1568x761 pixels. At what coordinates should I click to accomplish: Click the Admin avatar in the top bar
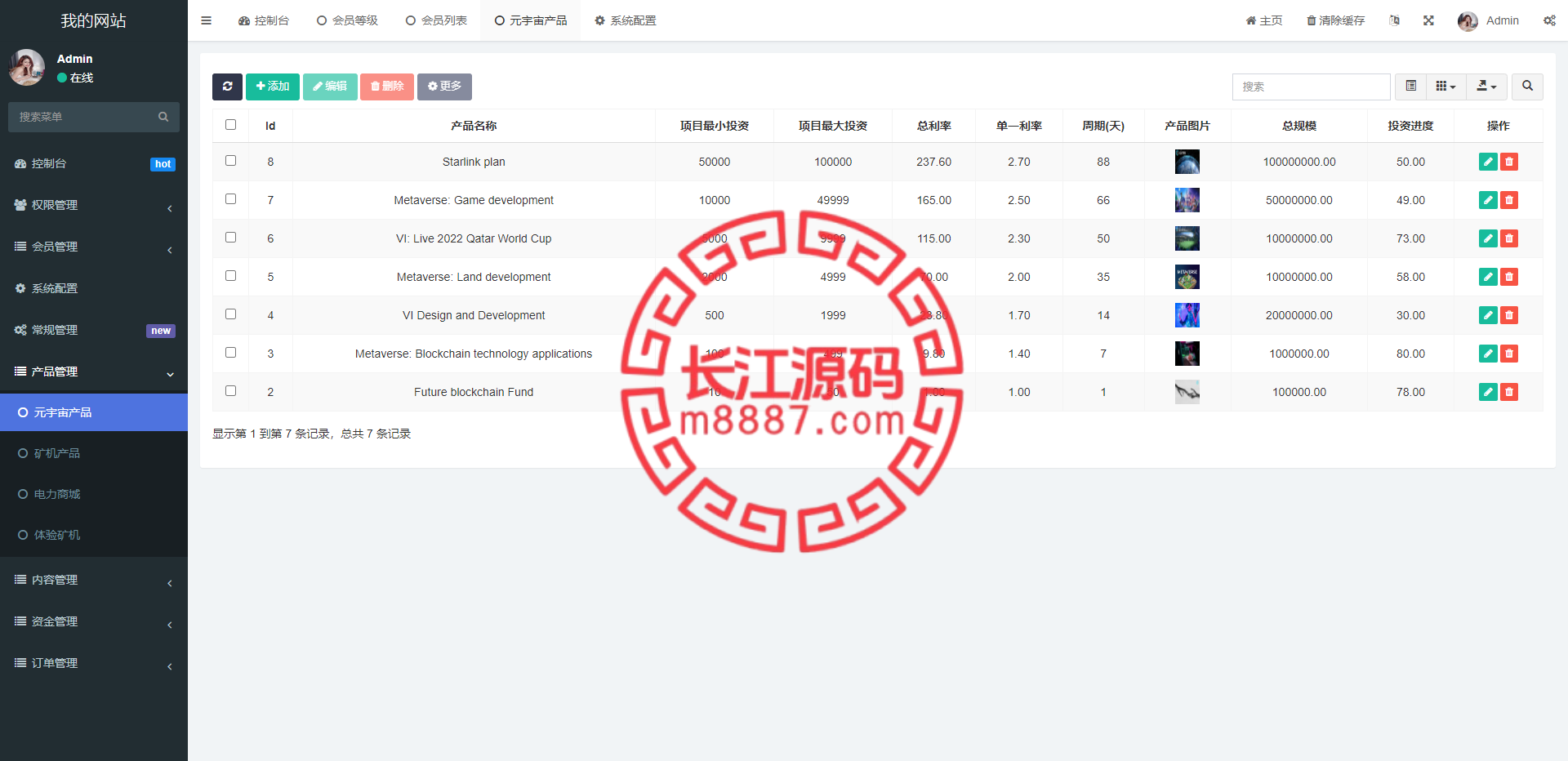[1468, 21]
